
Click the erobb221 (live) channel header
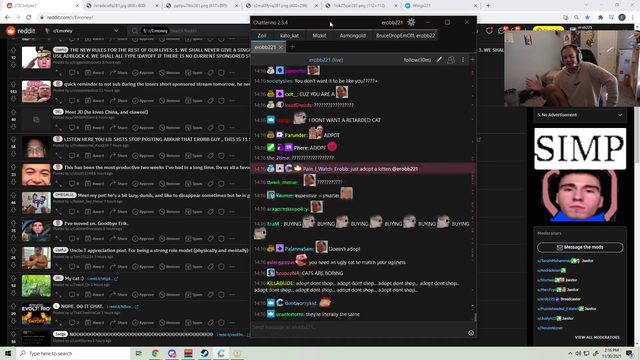326,60
